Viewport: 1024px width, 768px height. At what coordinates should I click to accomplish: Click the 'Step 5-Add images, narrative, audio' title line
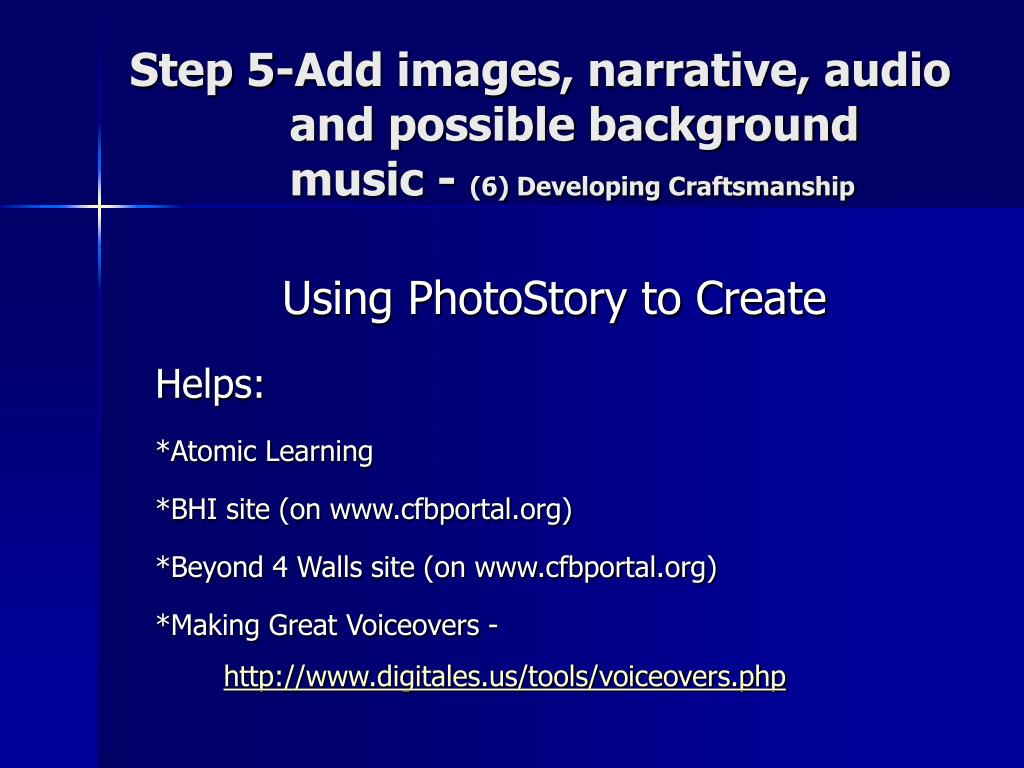tap(540, 71)
